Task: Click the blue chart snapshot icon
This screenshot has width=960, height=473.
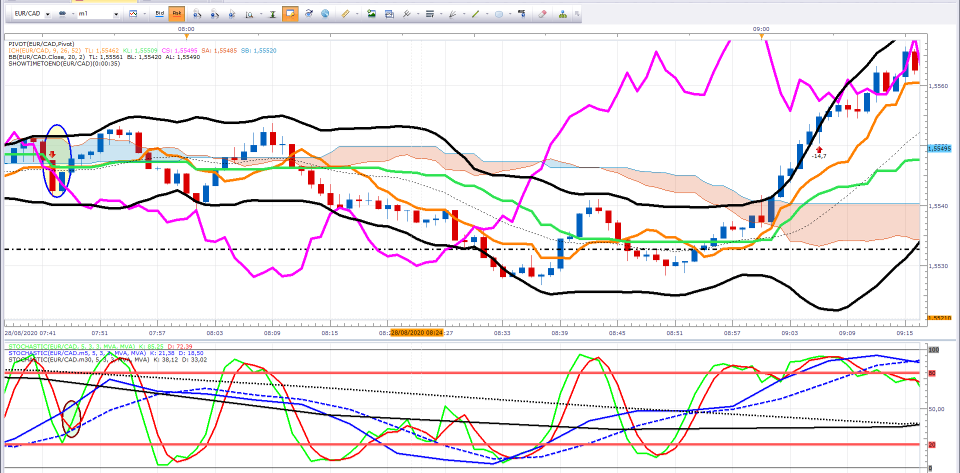Action: point(389,13)
